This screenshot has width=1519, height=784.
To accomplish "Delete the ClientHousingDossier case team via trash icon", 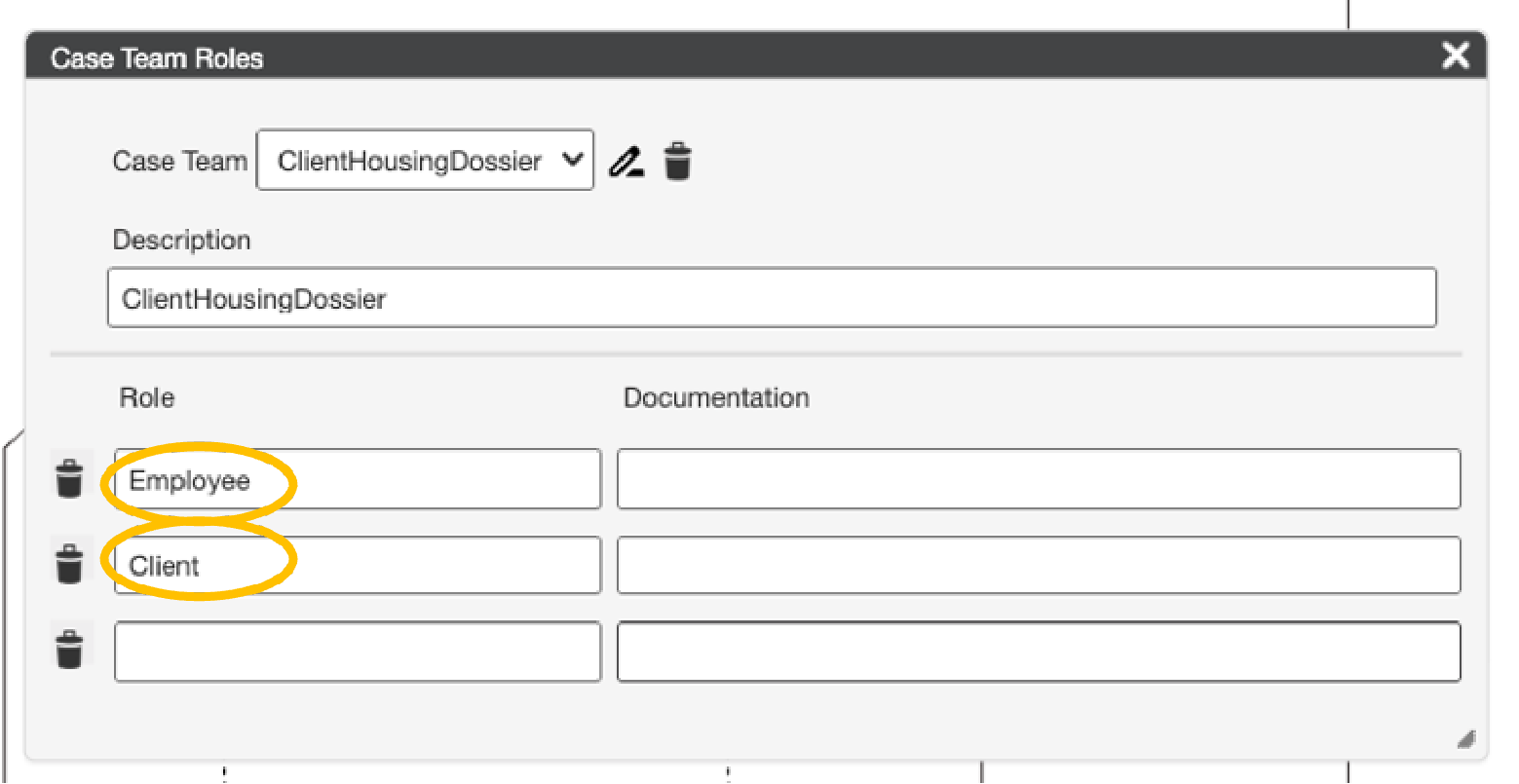I will [678, 161].
